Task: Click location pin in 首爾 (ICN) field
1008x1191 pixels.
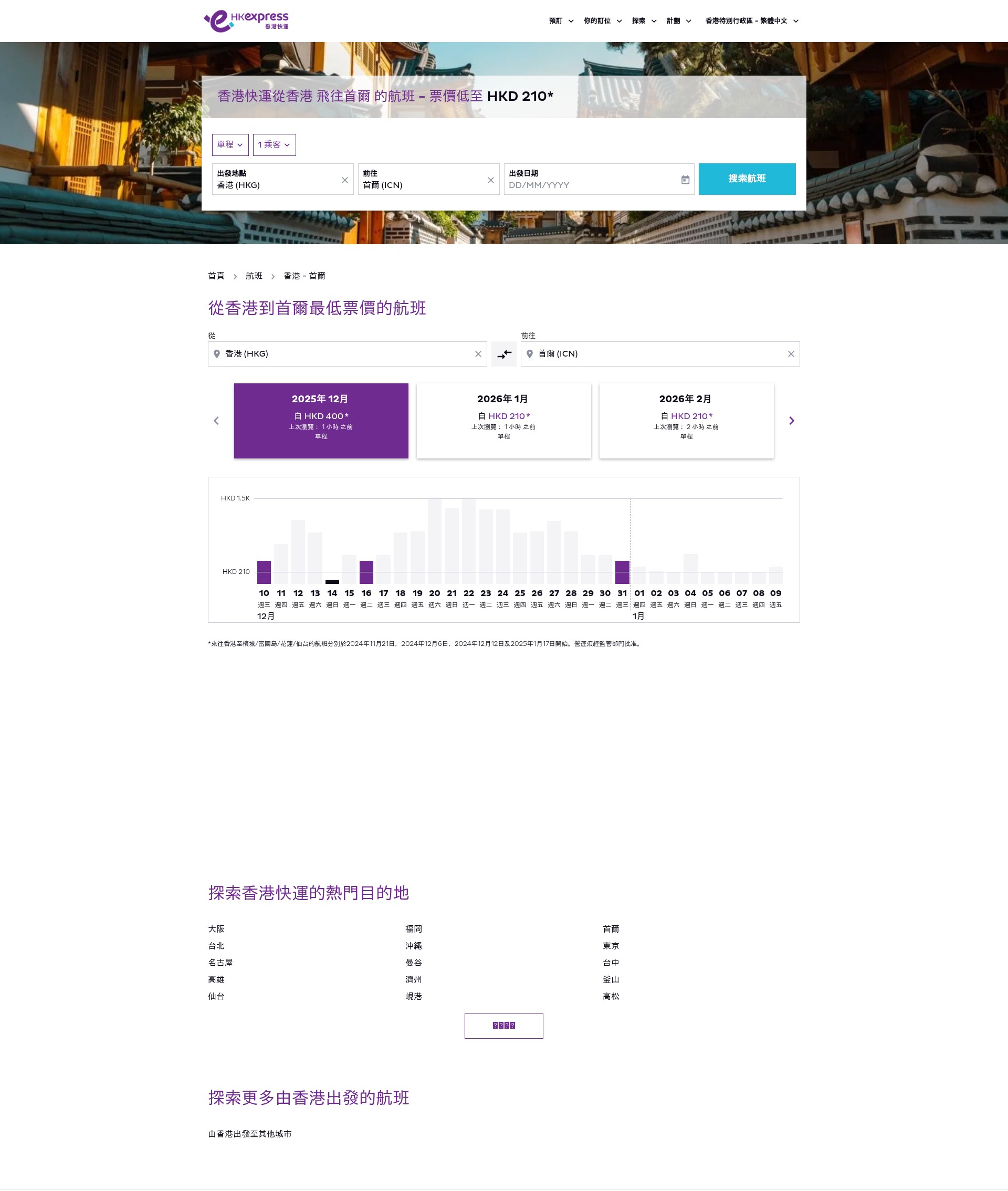Action: click(530, 354)
